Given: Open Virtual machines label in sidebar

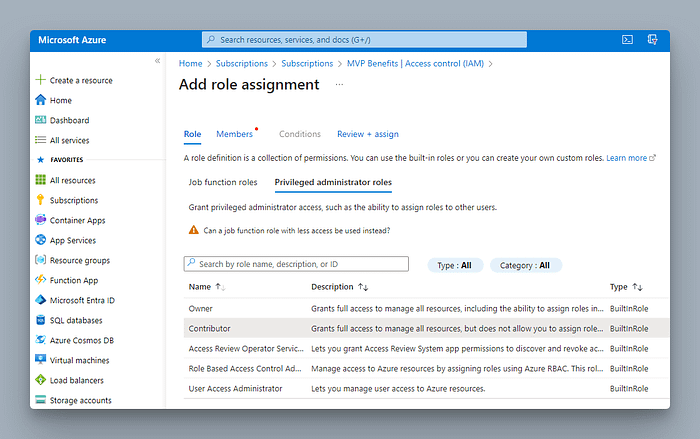Looking at the screenshot, I should click(x=79, y=360).
